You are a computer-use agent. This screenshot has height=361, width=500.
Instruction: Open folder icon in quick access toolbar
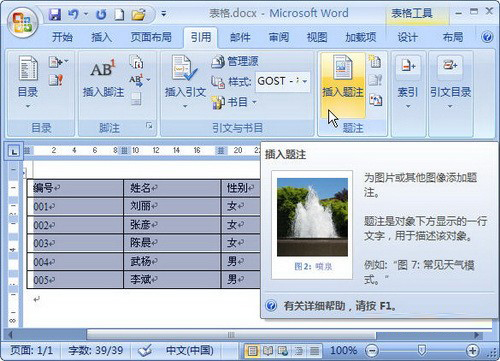tap(138, 15)
